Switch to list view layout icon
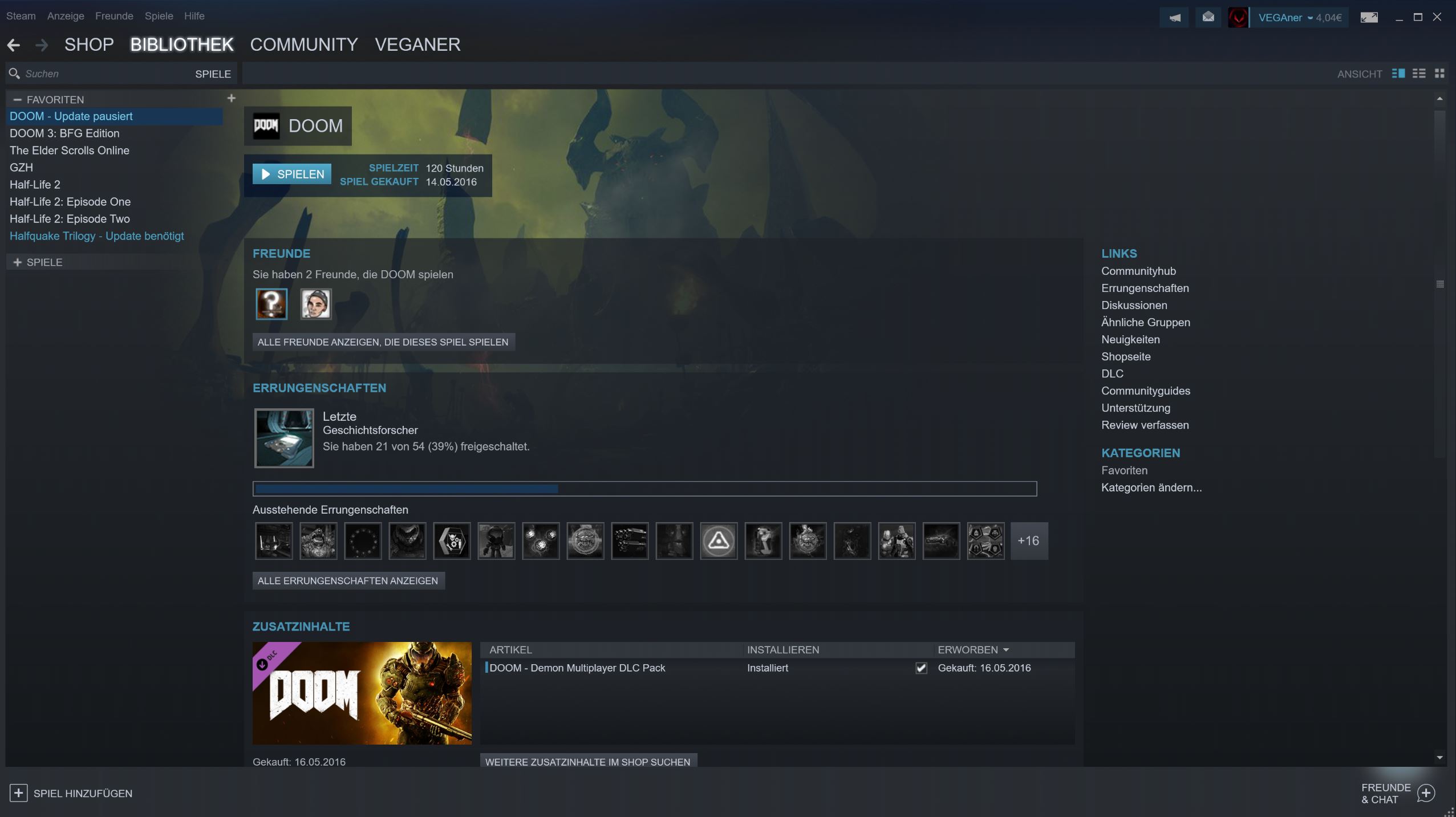Screen dimensions: 1456x817 [1419, 74]
